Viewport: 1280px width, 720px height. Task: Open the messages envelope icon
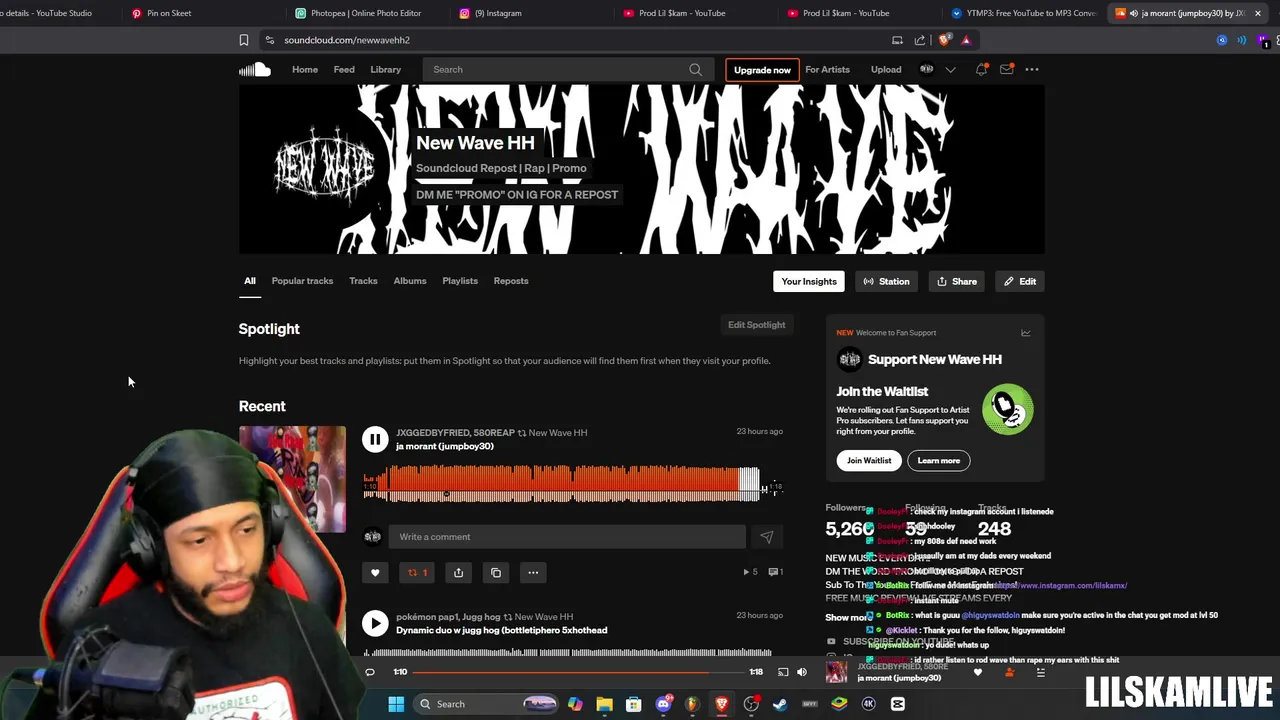tap(1007, 69)
